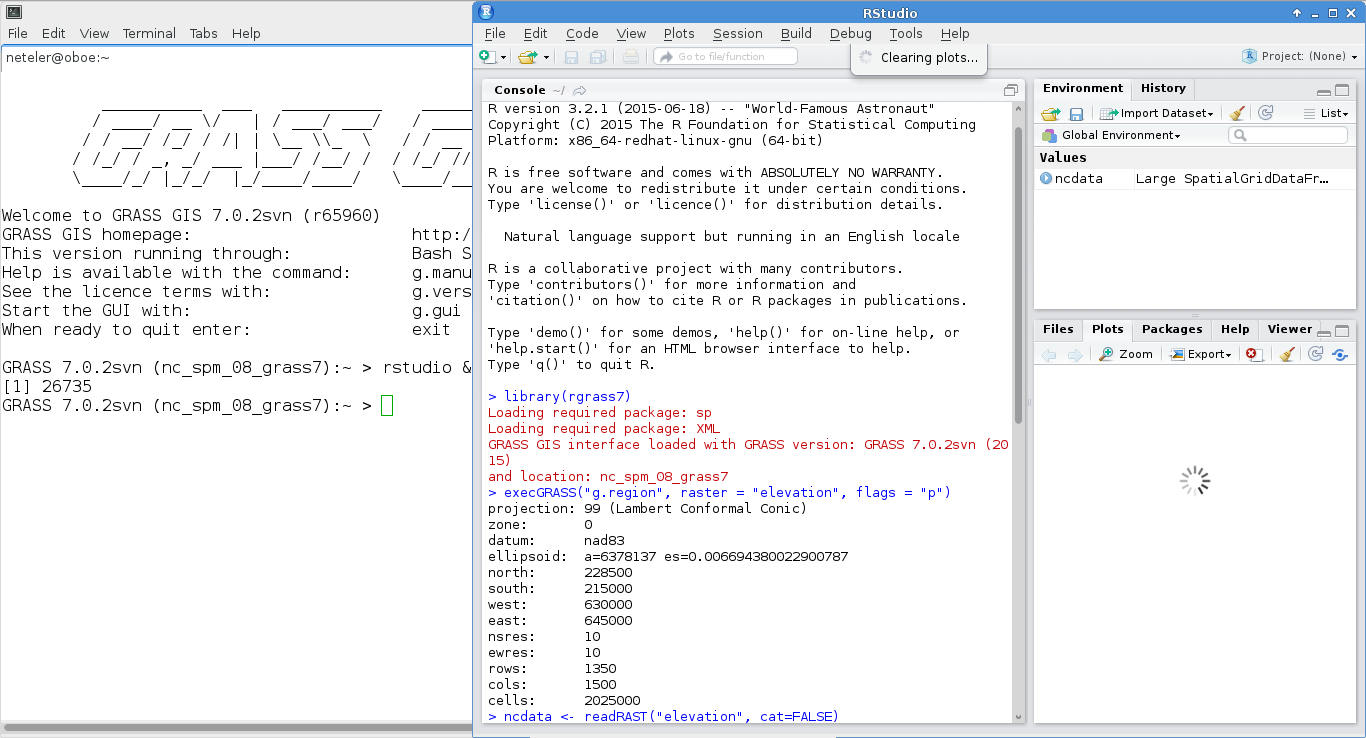Click the Zoom plot button
Screen dimensions: 1366x738
pos(1126,354)
